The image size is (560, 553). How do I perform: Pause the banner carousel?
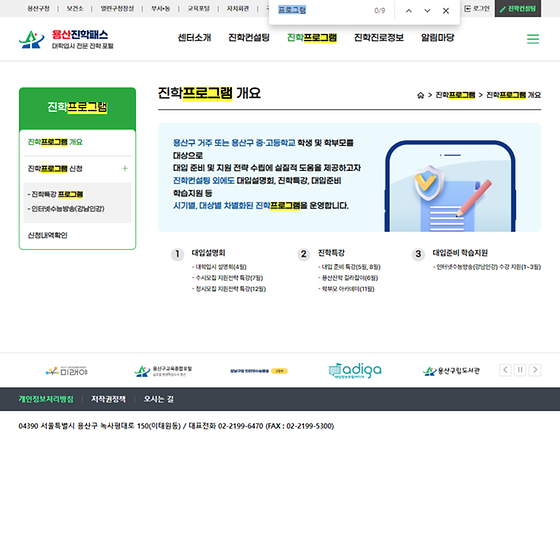(x=520, y=370)
